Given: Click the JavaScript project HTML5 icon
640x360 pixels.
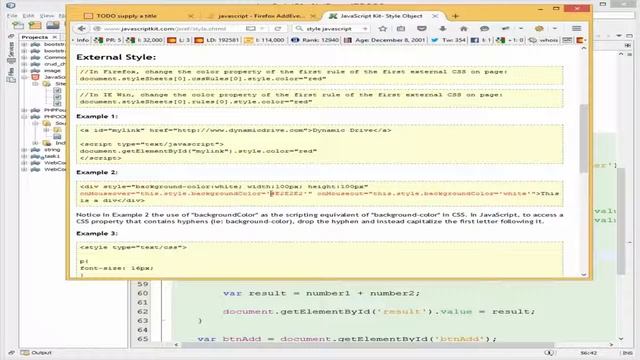Looking at the screenshot, I should tap(36, 77).
